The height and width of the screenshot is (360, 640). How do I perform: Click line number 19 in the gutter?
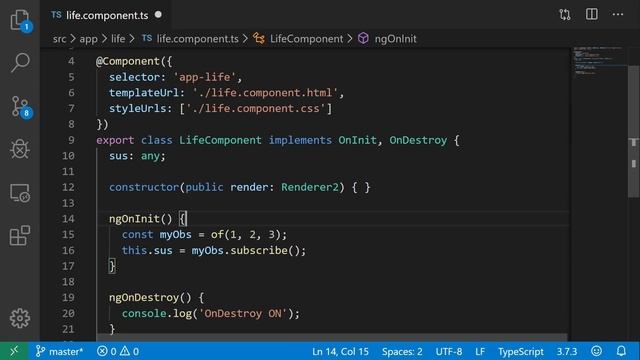tap(68, 298)
